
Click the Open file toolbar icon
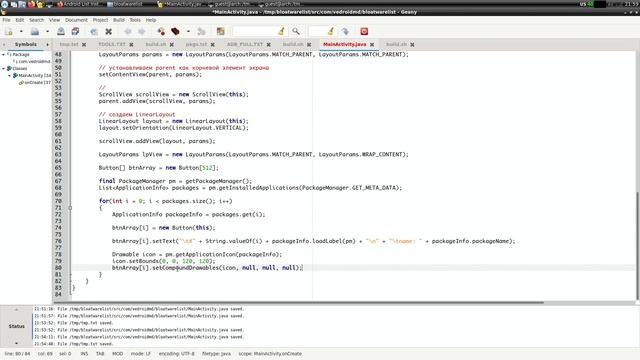pyautogui.click(x=35, y=31)
